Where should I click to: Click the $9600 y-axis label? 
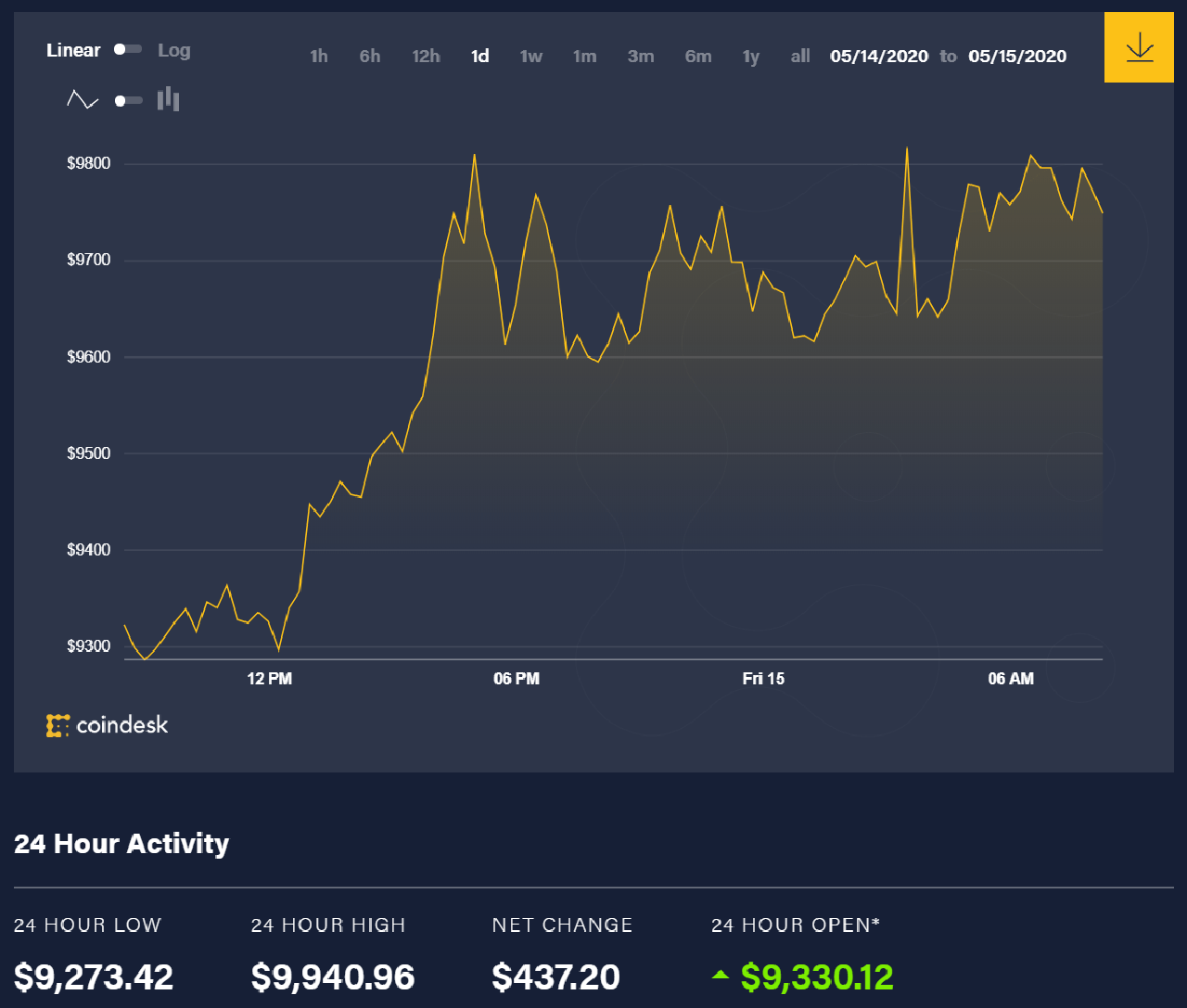tap(88, 357)
